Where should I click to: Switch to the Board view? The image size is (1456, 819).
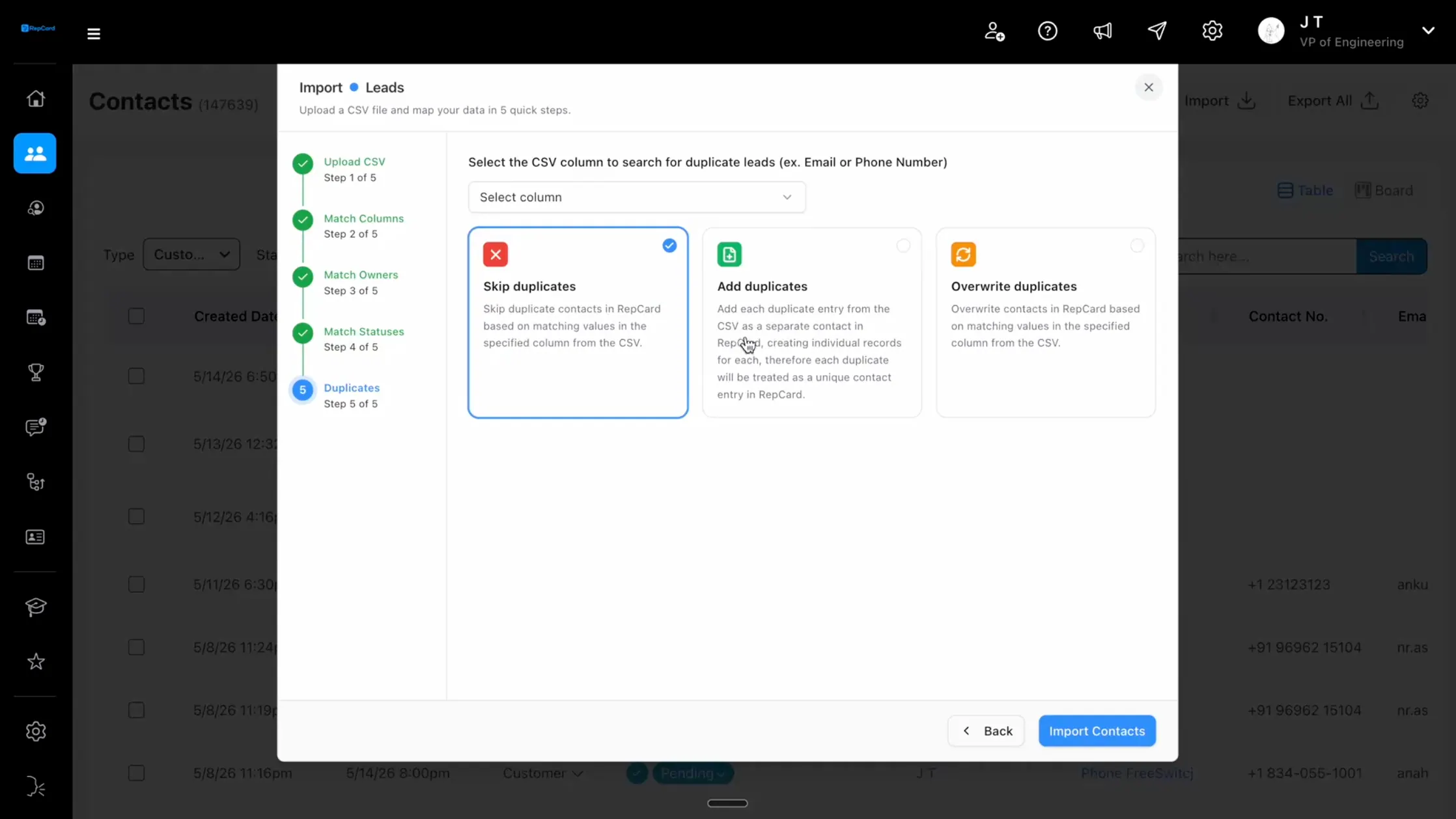(x=1384, y=191)
